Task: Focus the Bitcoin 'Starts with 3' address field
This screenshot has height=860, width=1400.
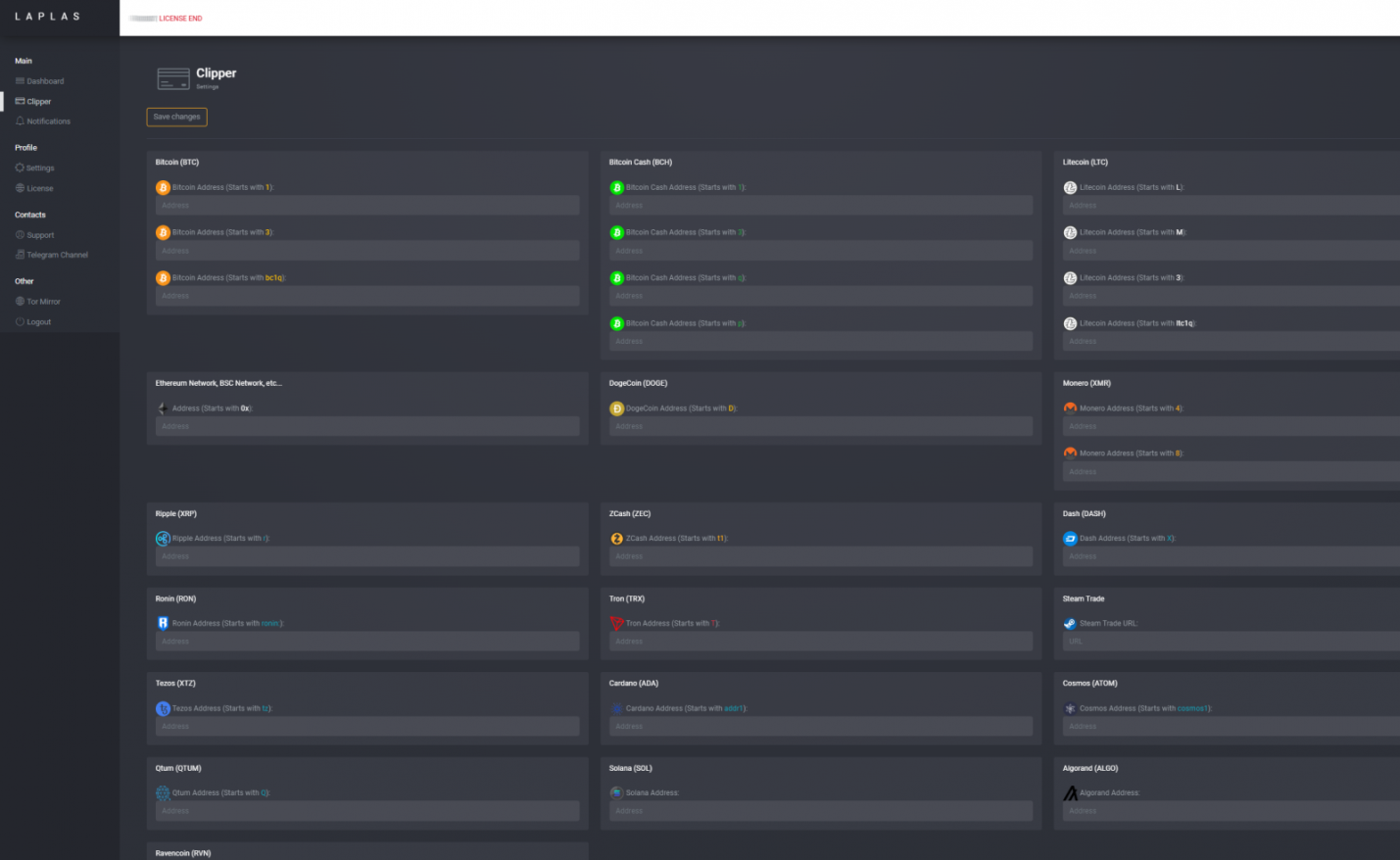Action: (x=367, y=251)
